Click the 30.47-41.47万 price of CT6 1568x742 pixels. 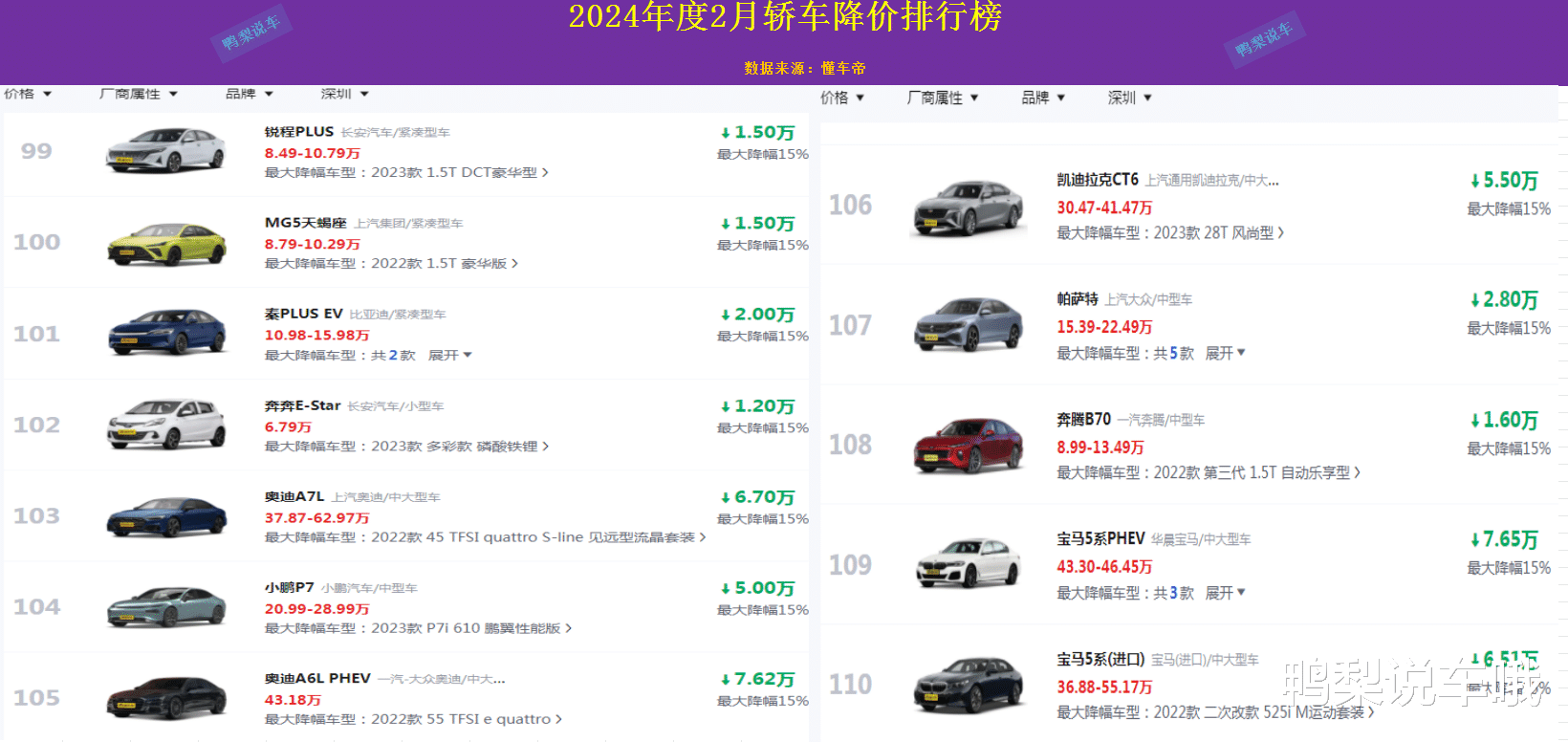[1104, 207]
